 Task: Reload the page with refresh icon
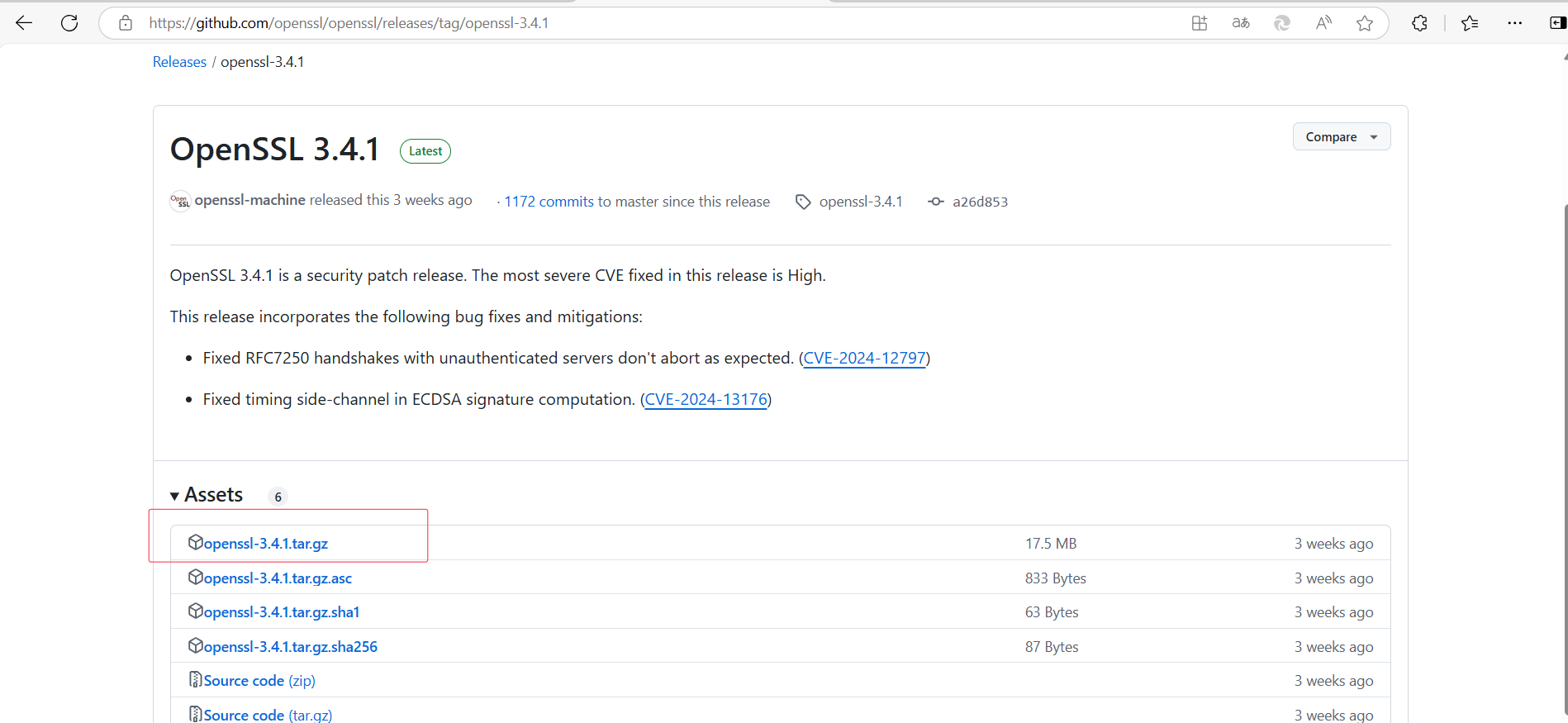click(x=69, y=23)
